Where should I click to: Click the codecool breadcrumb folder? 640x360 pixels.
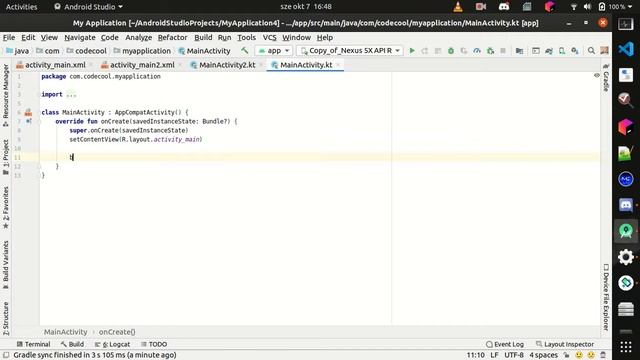(x=86, y=51)
